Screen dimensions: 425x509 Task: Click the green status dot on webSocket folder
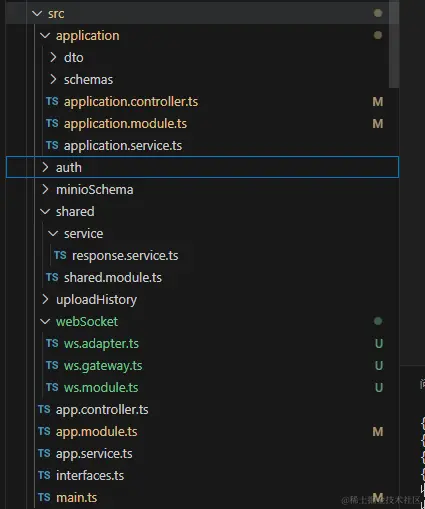point(378,321)
